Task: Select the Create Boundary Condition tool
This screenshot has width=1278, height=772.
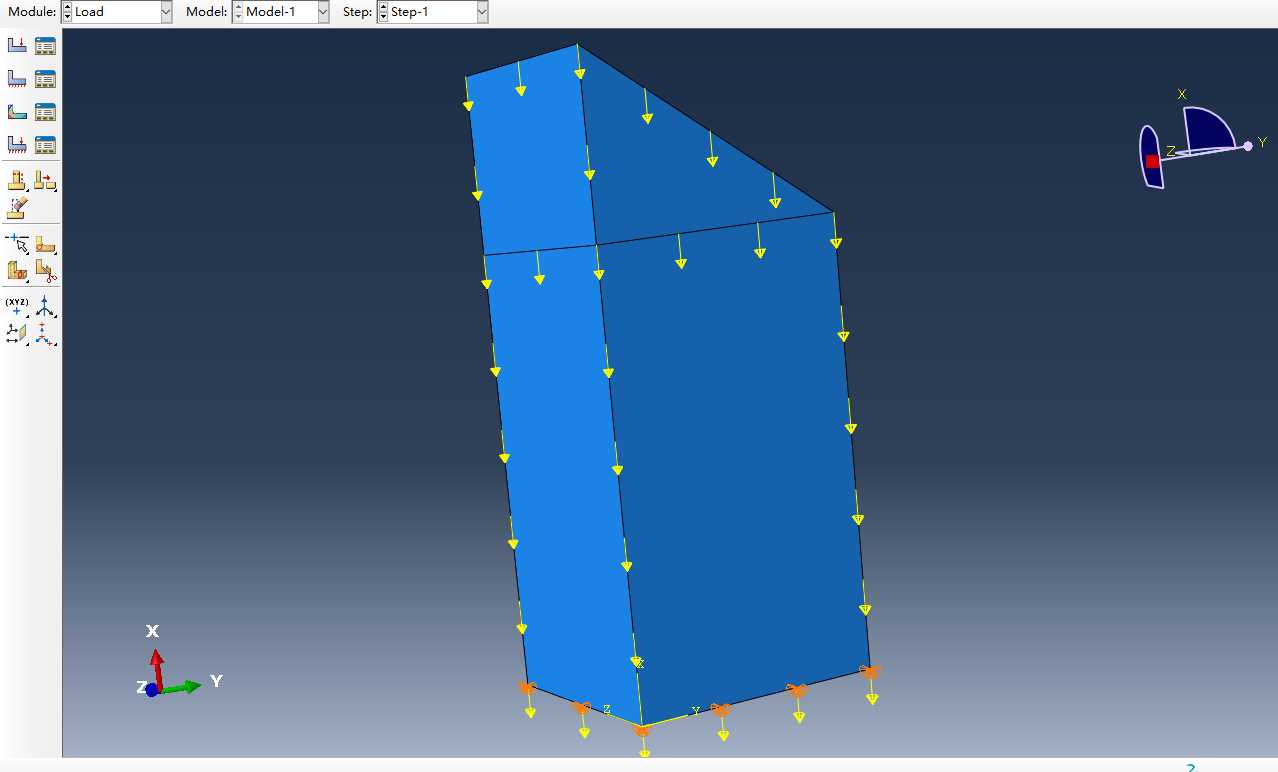Action: coord(17,78)
